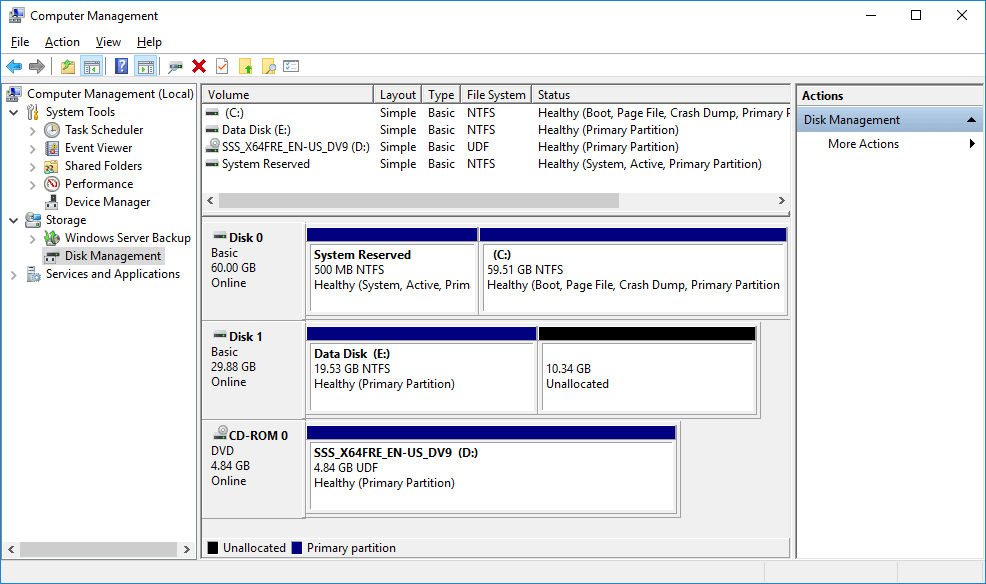Sort by the Layout column header
Image resolution: width=986 pixels, height=584 pixels.
pos(398,95)
